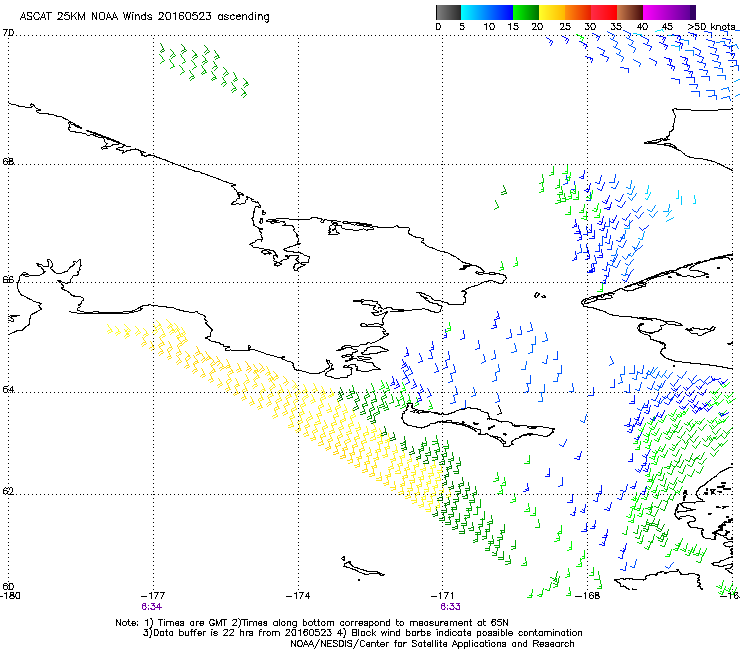The width and height of the screenshot is (740, 650).
Task: Select the latitude label '70'
Action: 8,33
